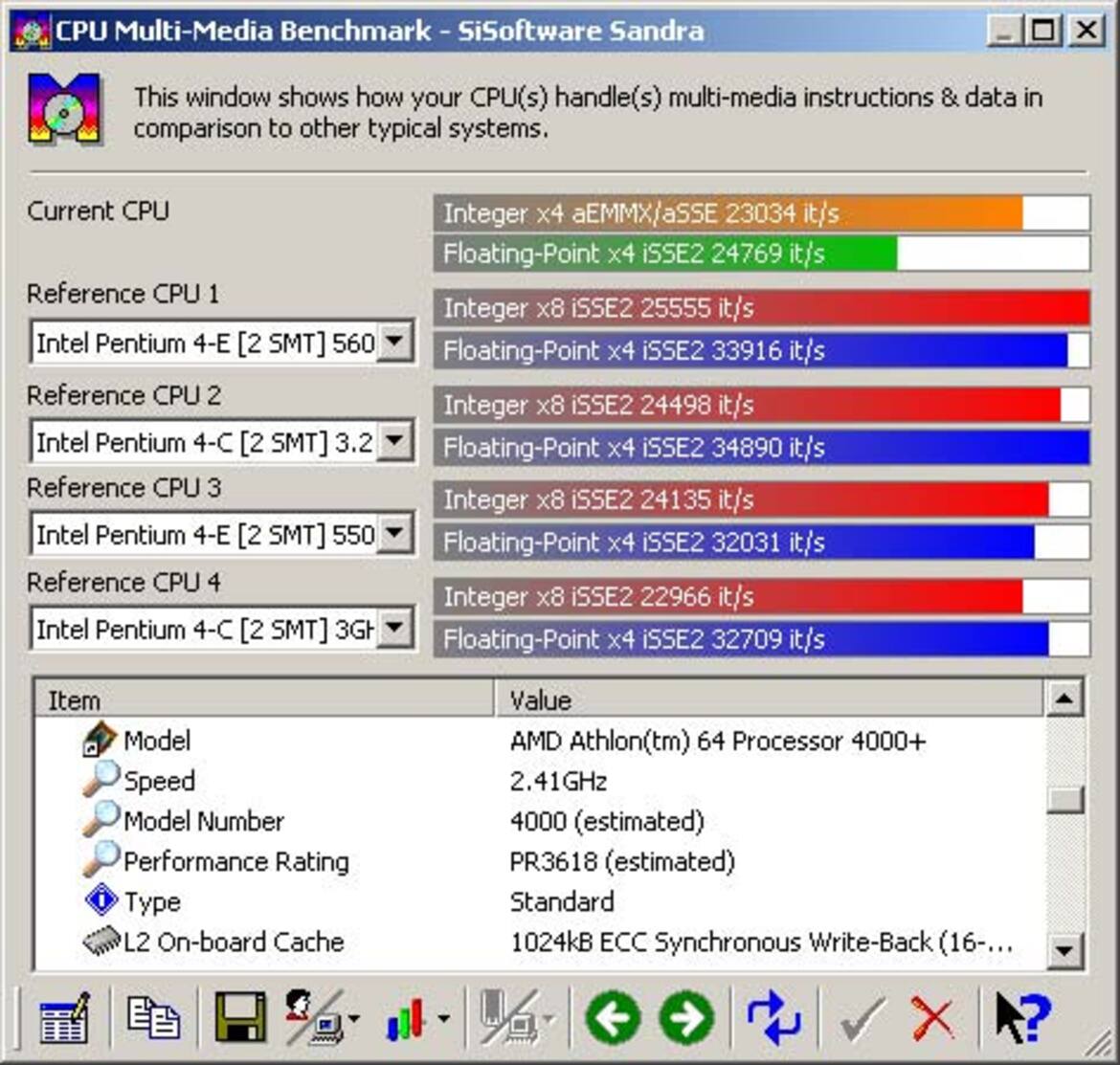This screenshot has height=1065, width=1120.
Task: Select Intel Pentium 4-C 3.2 combo box
Action: click(221, 442)
